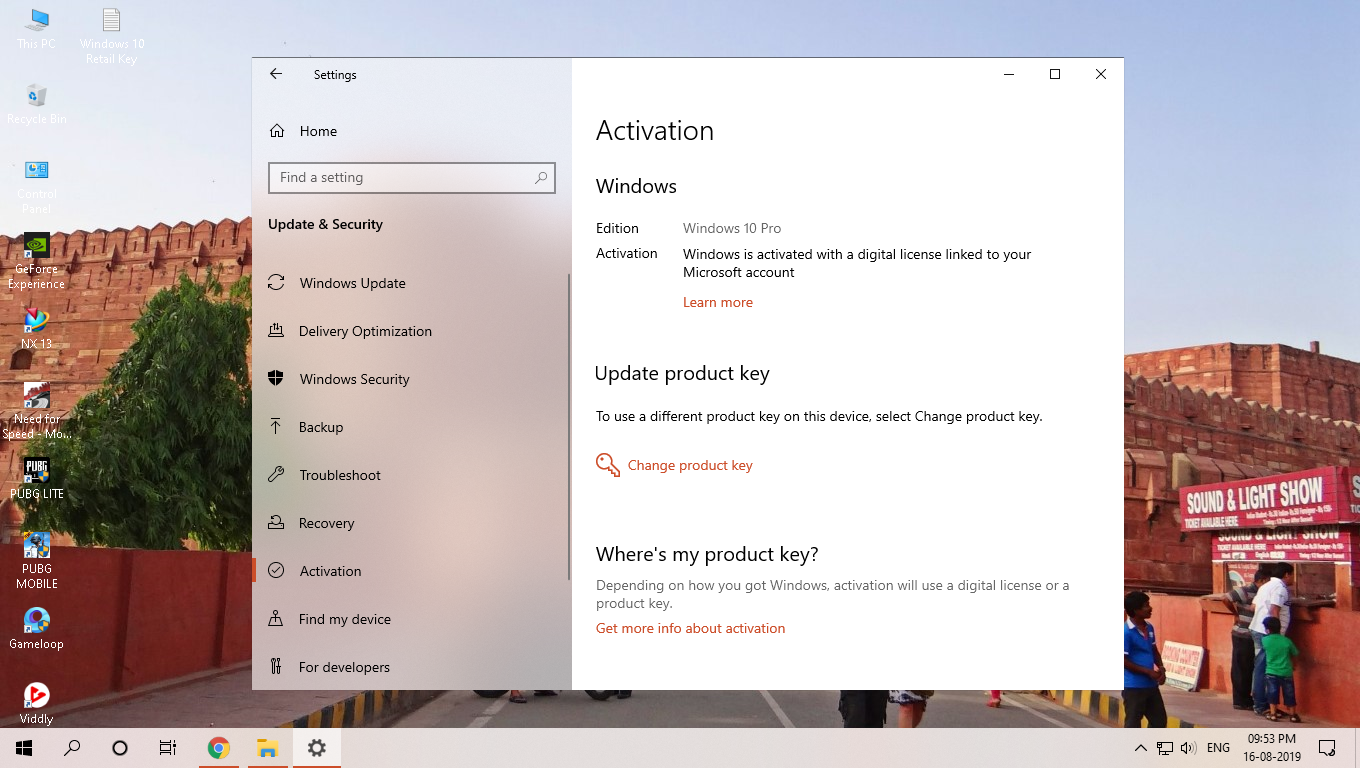Select the Gameloop desktop icon
The height and width of the screenshot is (768, 1360).
click(37, 628)
